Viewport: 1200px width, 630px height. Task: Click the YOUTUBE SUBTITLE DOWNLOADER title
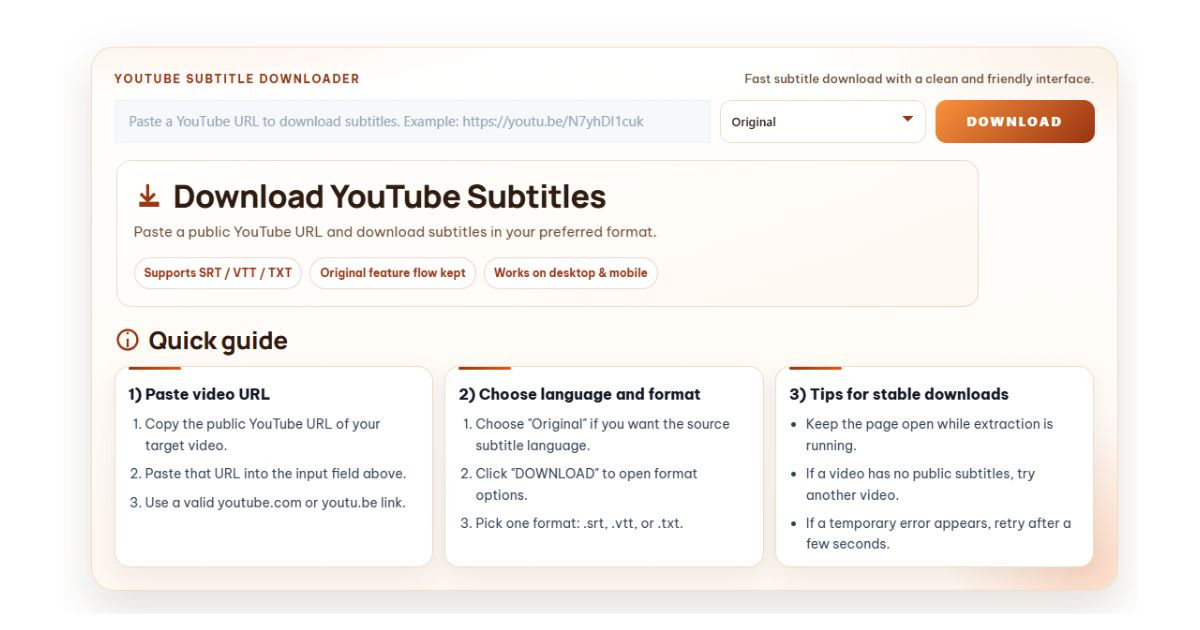[x=237, y=79]
